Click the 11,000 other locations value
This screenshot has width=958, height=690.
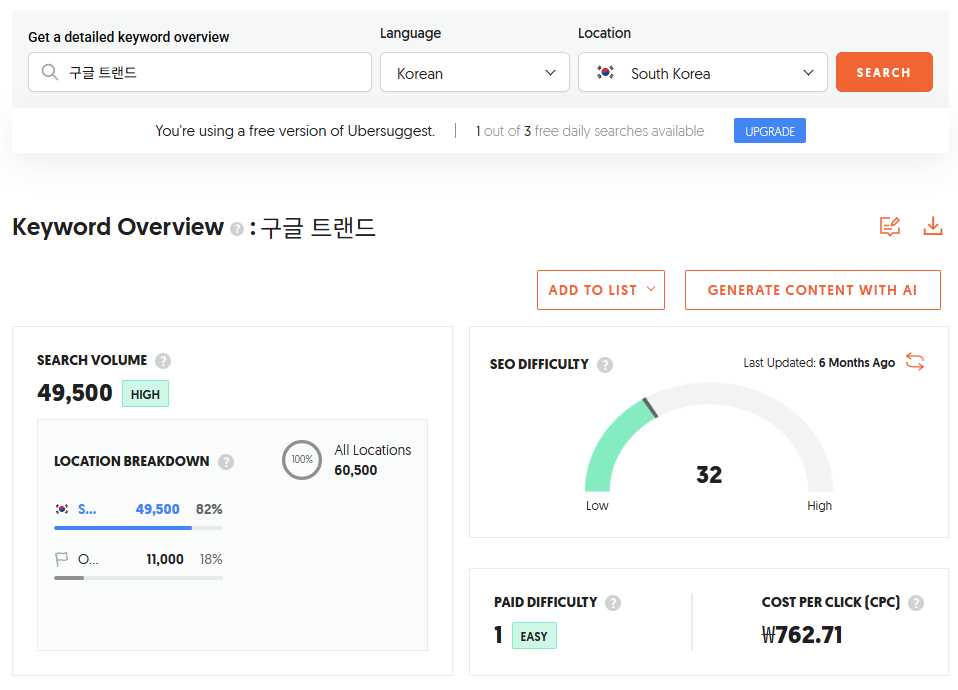165,559
